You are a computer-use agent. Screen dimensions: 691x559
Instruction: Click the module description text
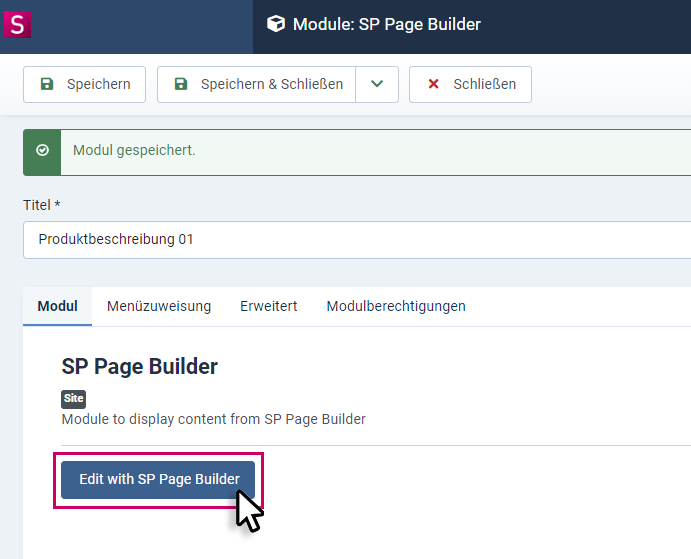[213, 419]
